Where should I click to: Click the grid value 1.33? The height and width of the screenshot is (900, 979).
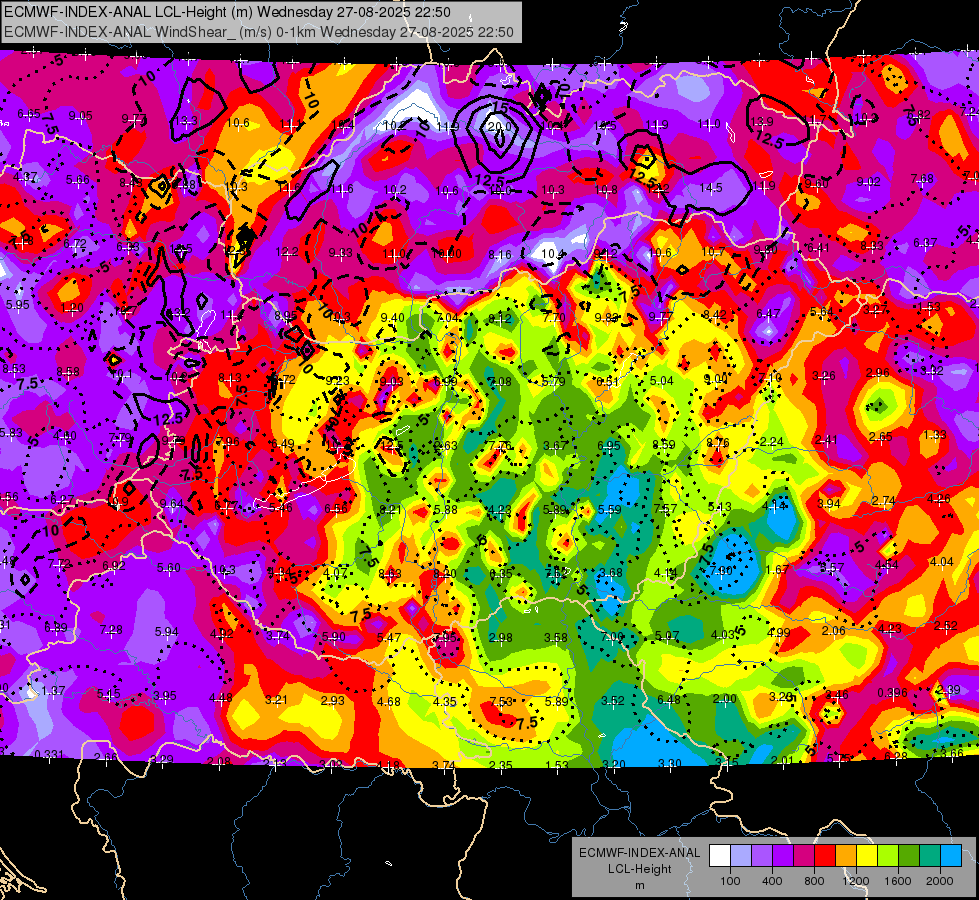tap(935, 435)
